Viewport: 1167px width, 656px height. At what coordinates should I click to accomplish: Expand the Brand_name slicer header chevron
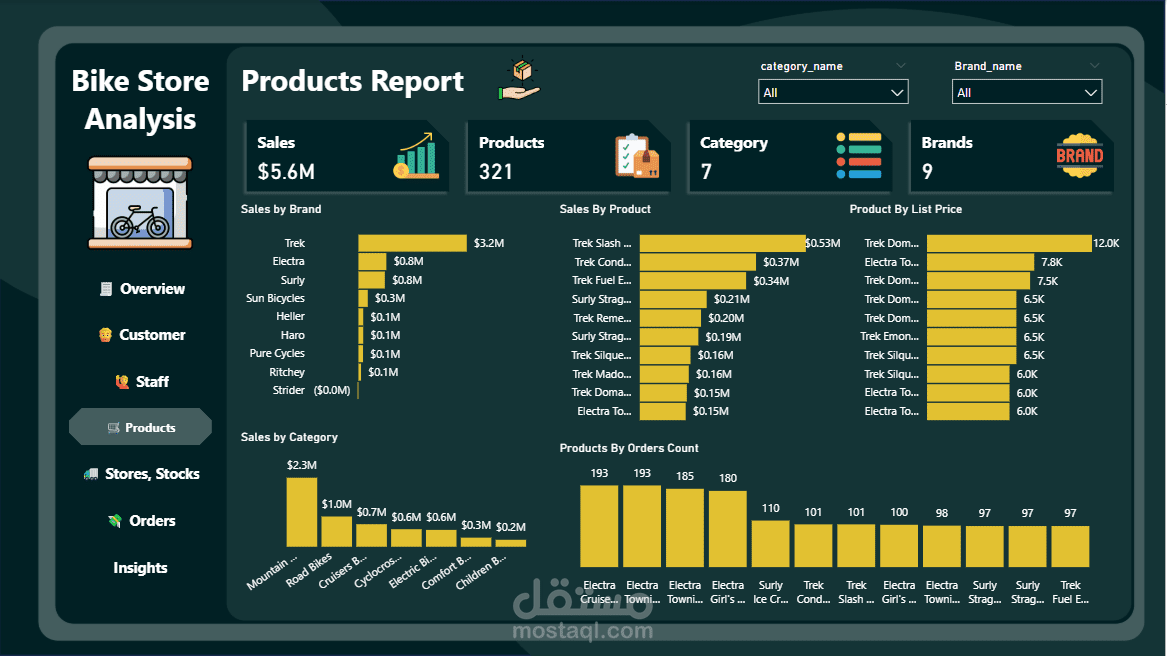click(x=1094, y=66)
